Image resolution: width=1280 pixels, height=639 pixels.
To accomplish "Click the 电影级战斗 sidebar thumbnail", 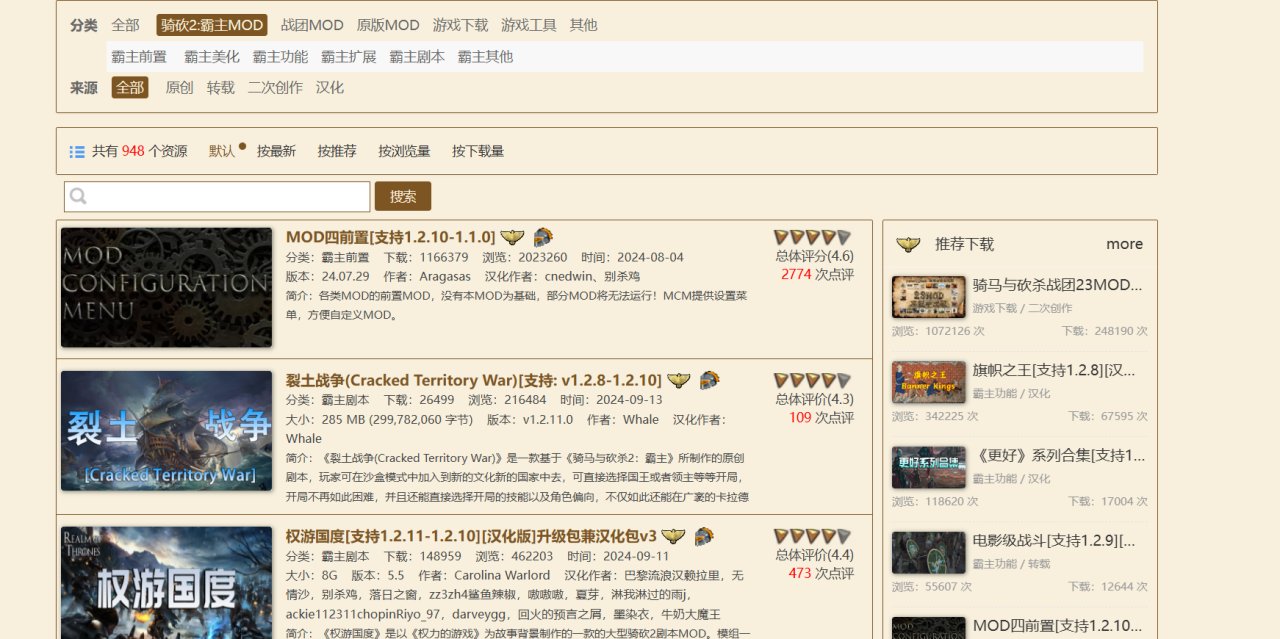I will (x=929, y=553).
